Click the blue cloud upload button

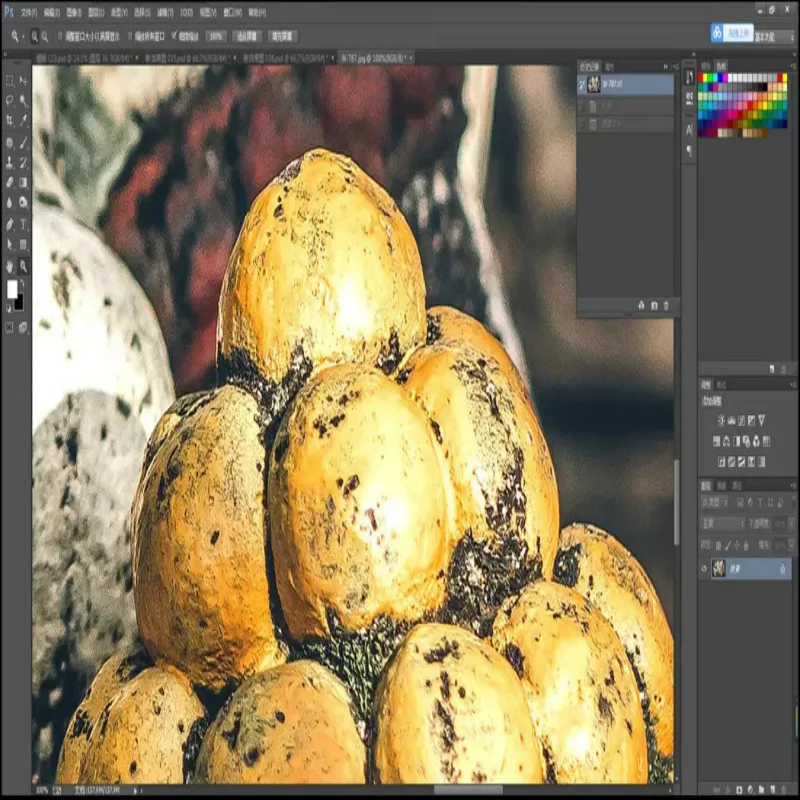pyautogui.click(x=732, y=33)
